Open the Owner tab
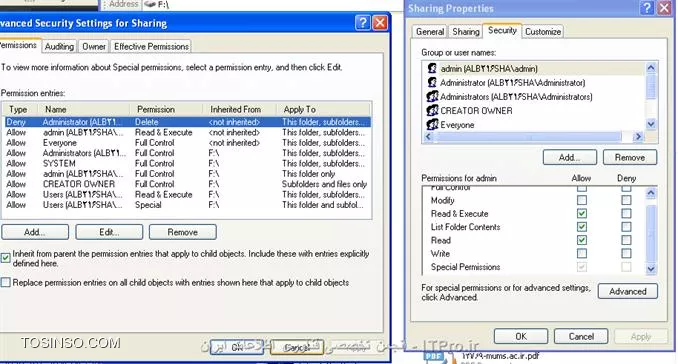The image size is (678, 364). (94, 46)
